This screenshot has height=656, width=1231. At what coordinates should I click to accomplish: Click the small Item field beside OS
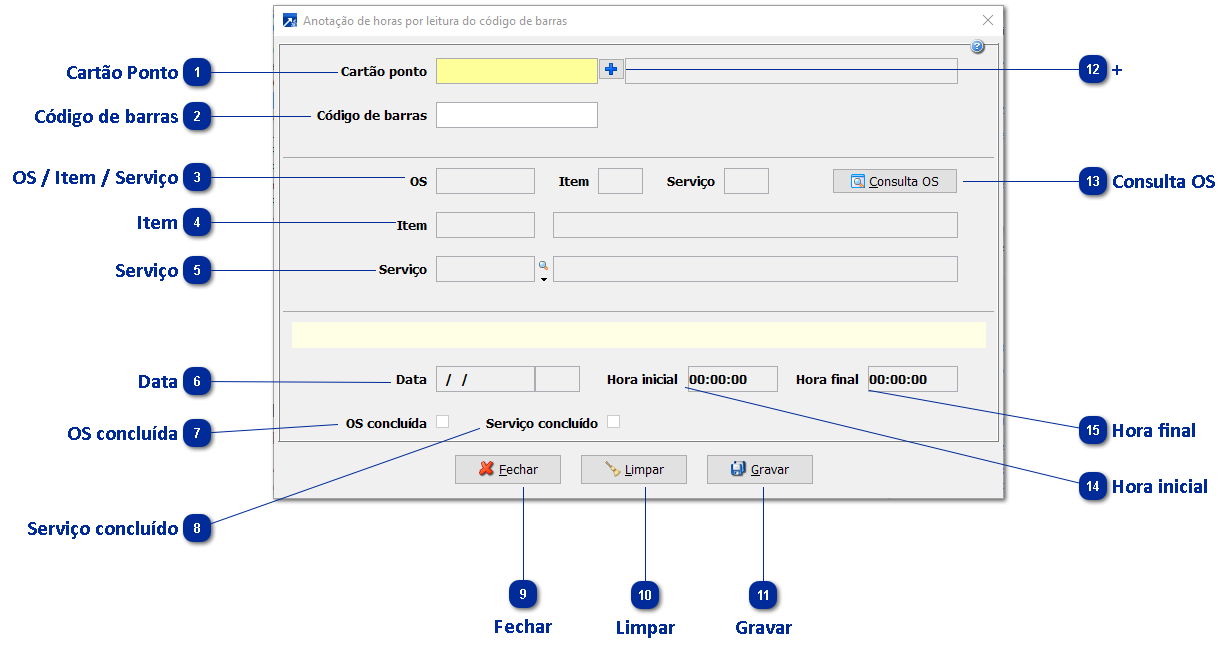point(620,181)
